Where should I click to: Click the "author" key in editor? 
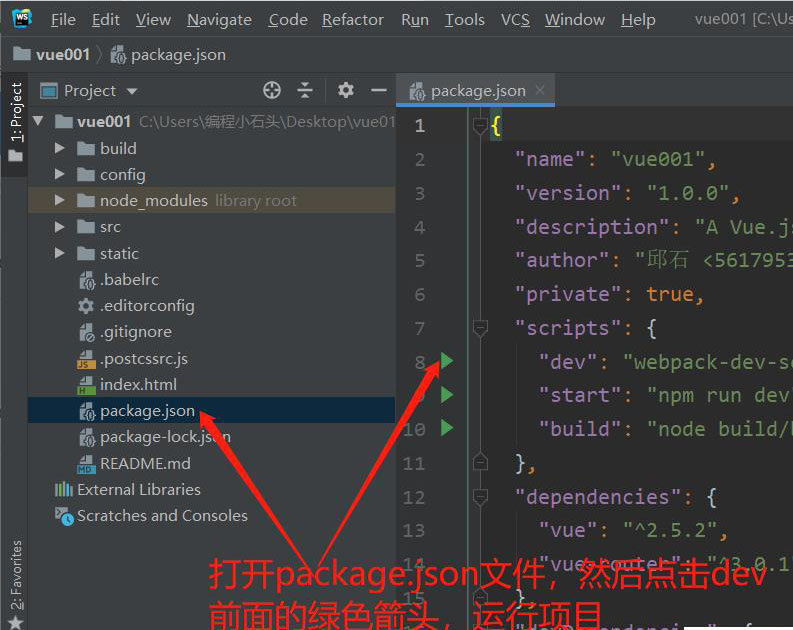pyautogui.click(x=562, y=261)
